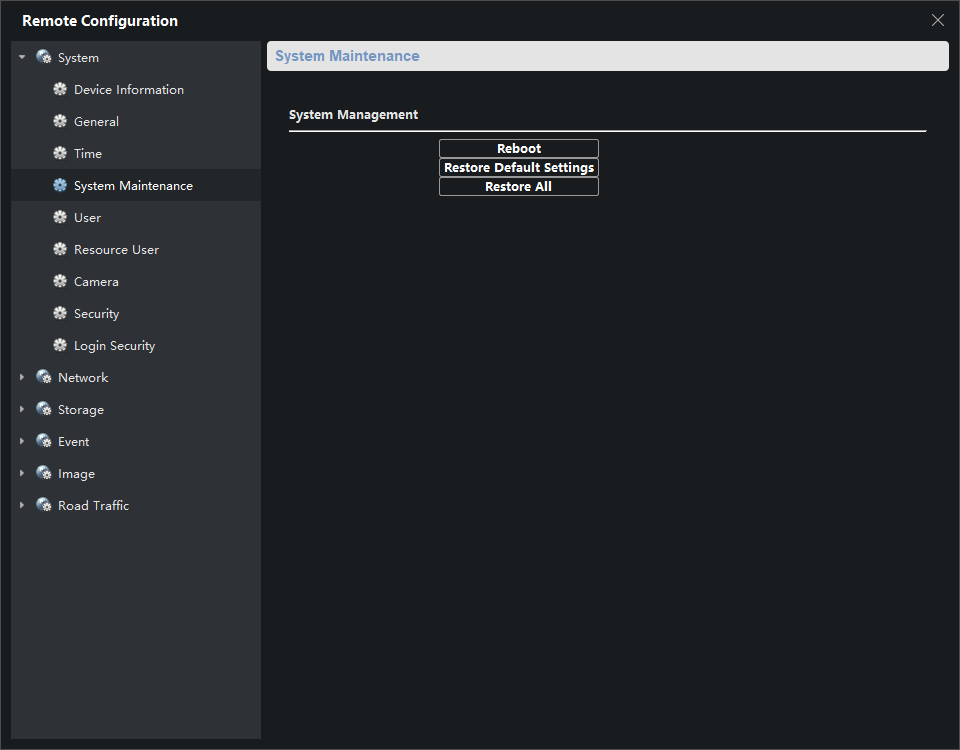Select Security in the System menu
960x750 pixels.
click(x=96, y=314)
